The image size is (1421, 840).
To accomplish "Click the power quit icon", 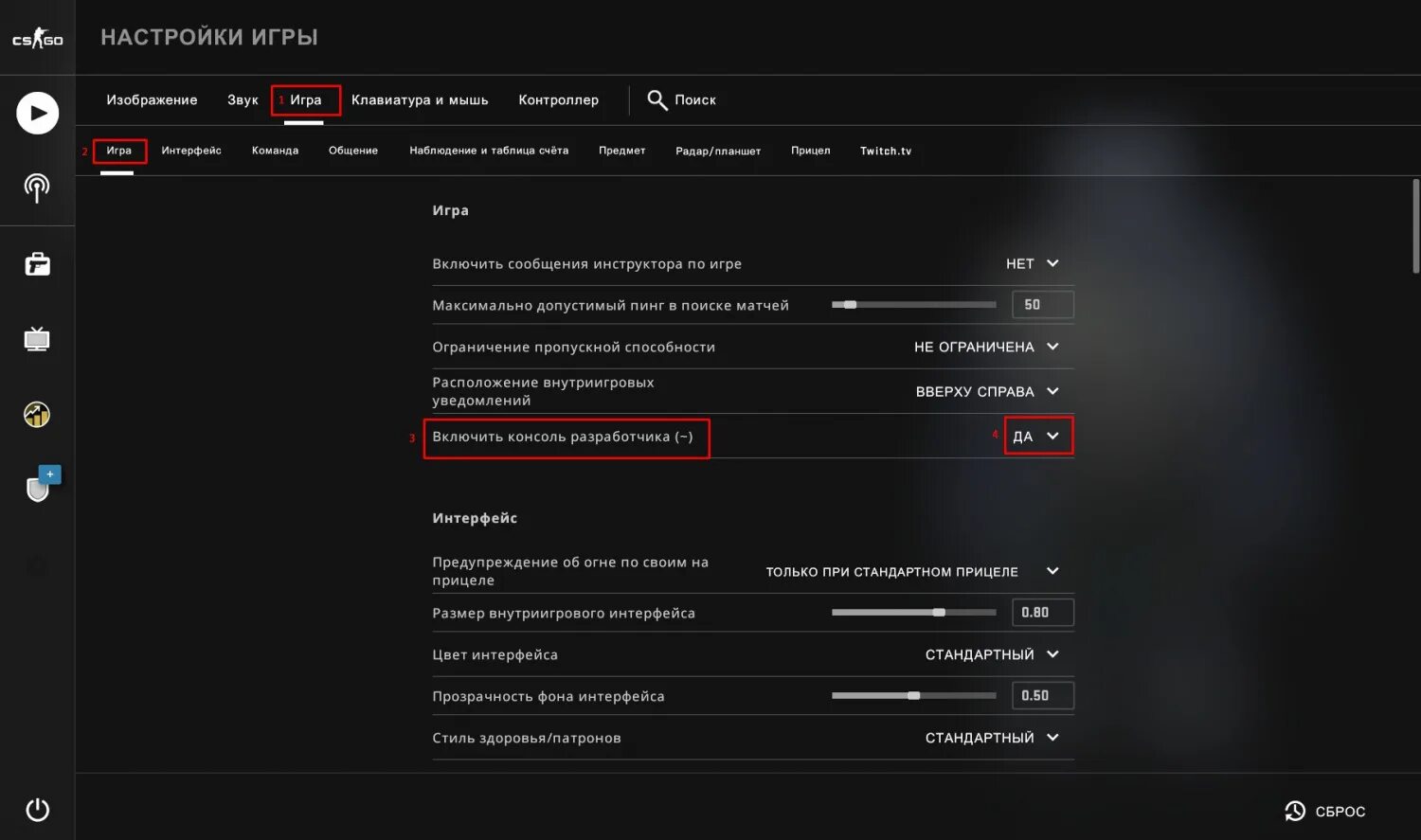I will click(x=37, y=810).
